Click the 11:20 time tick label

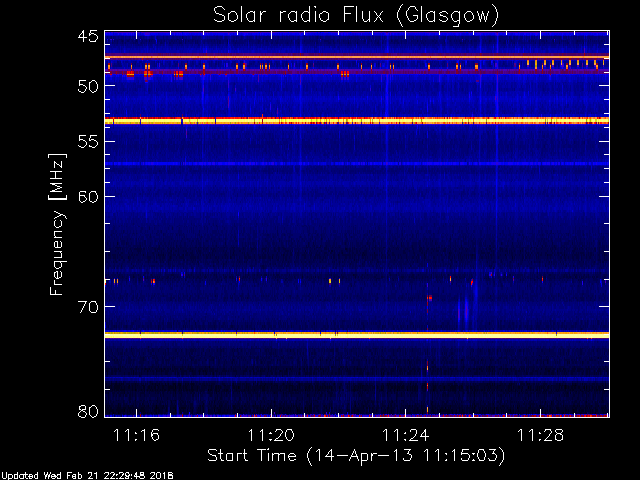pyautogui.click(x=271, y=435)
